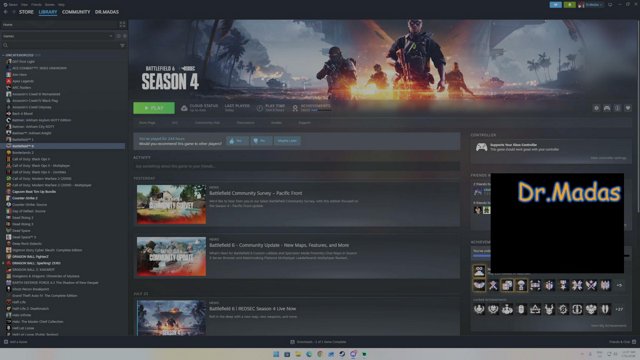Click the Maybe Later button
This screenshot has width=640, height=360.
[x=287, y=141]
